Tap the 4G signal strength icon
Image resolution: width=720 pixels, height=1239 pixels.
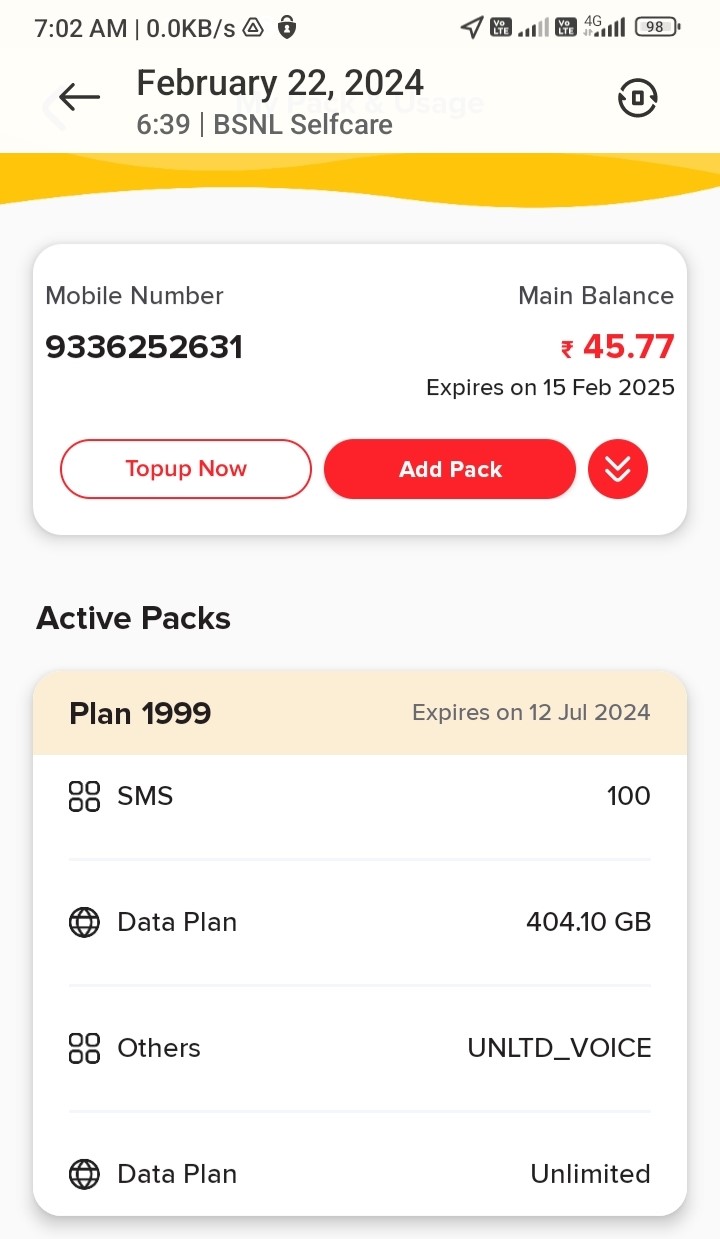tap(606, 27)
